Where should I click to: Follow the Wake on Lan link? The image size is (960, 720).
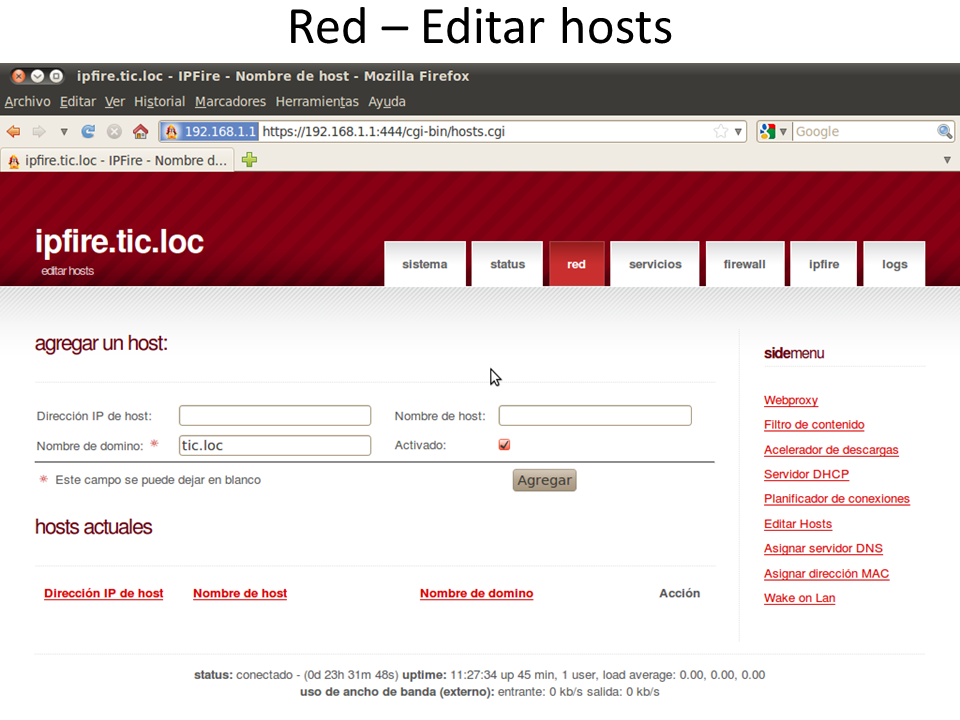[x=799, y=598]
